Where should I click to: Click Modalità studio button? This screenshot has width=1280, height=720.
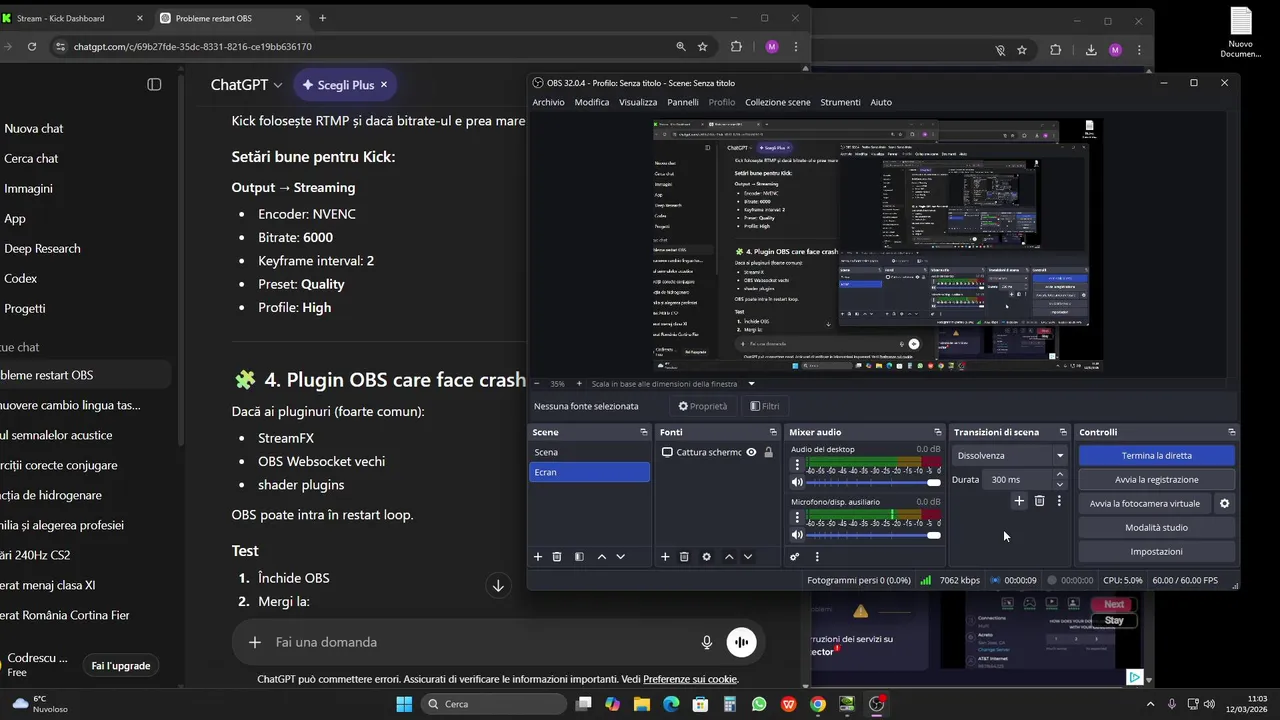(x=1156, y=527)
